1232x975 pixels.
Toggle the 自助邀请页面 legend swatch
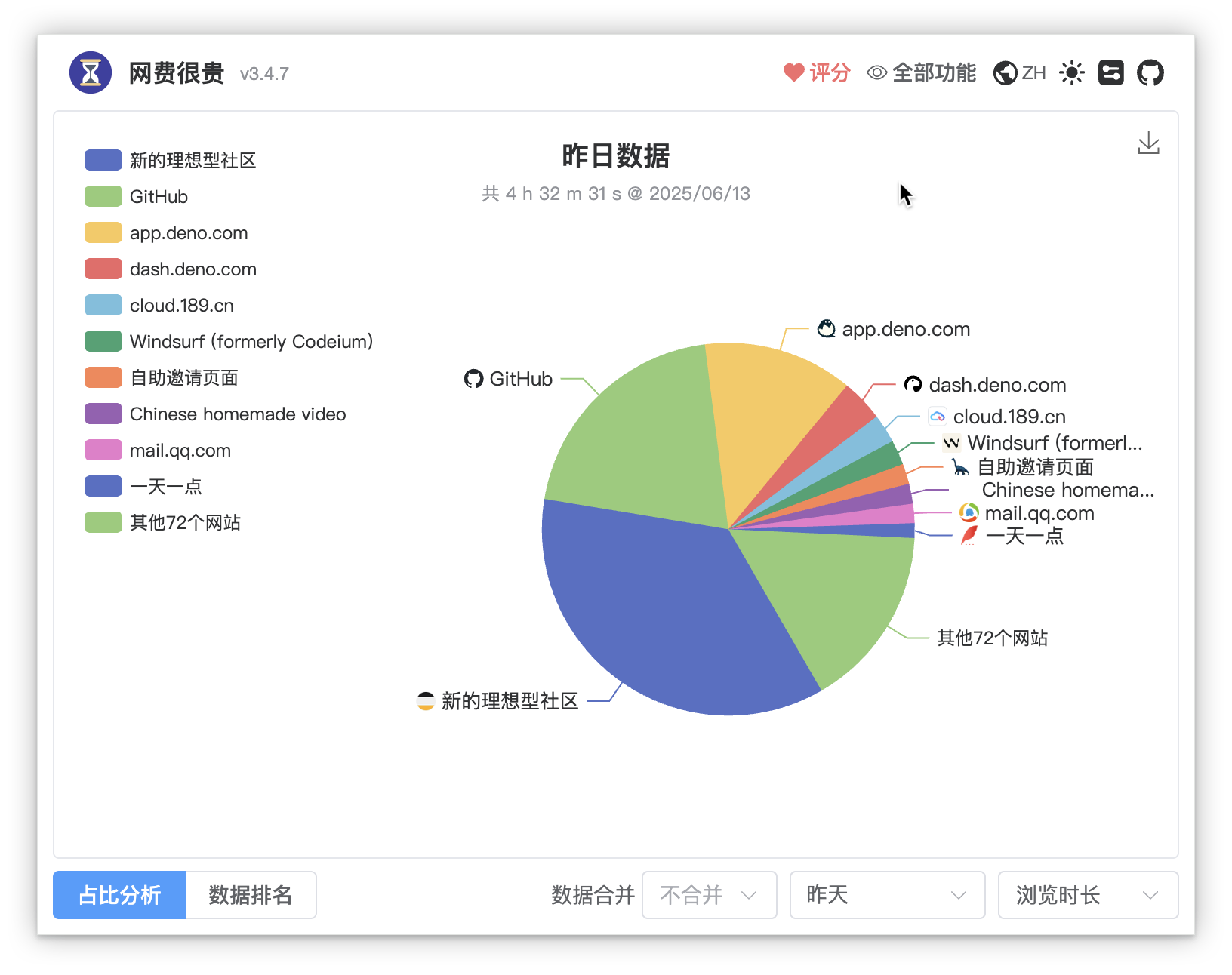pos(103,377)
